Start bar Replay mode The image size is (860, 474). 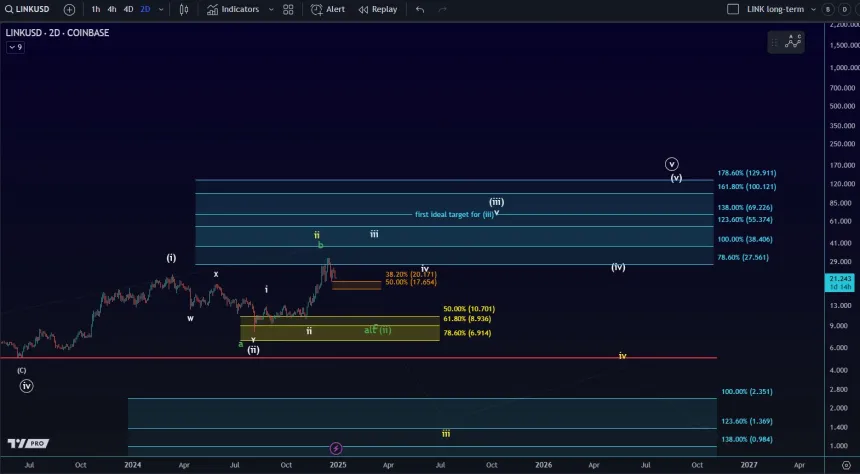377,9
